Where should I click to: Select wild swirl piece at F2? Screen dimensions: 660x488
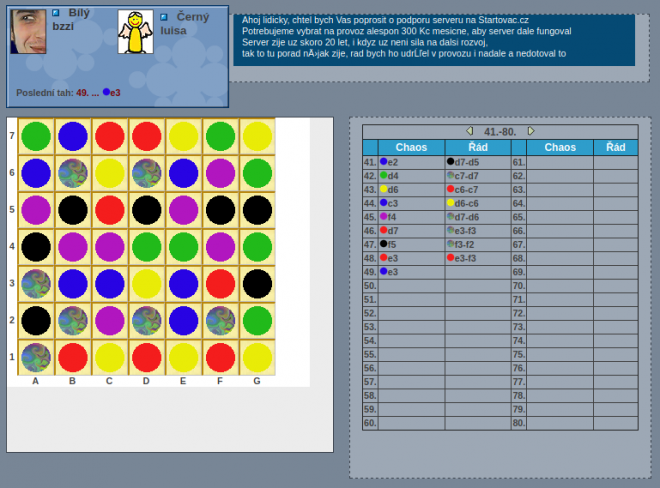[220, 320]
